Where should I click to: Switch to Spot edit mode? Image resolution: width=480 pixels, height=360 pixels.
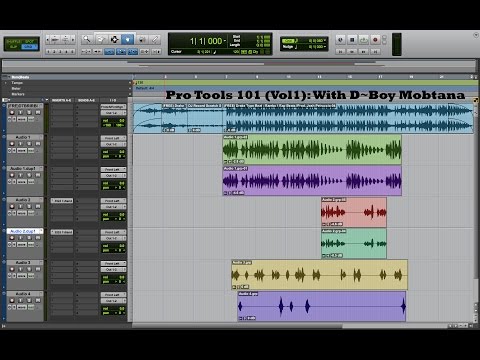[30, 41]
